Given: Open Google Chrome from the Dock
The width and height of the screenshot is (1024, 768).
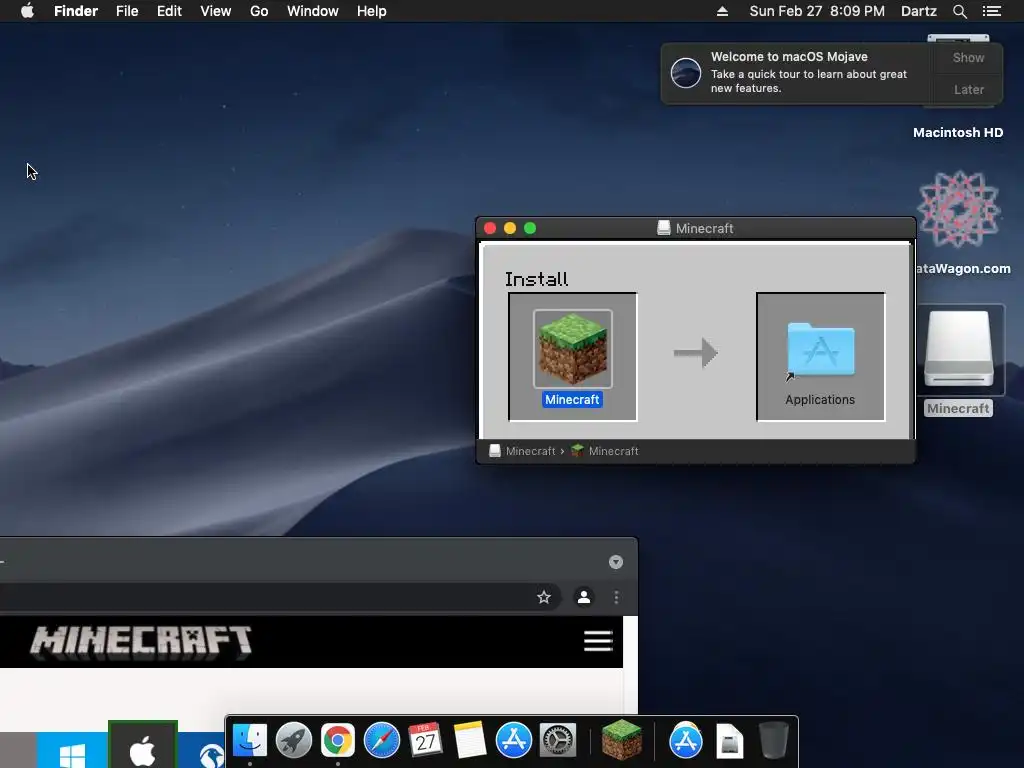Looking at the screenshot, I should (338, 741).
